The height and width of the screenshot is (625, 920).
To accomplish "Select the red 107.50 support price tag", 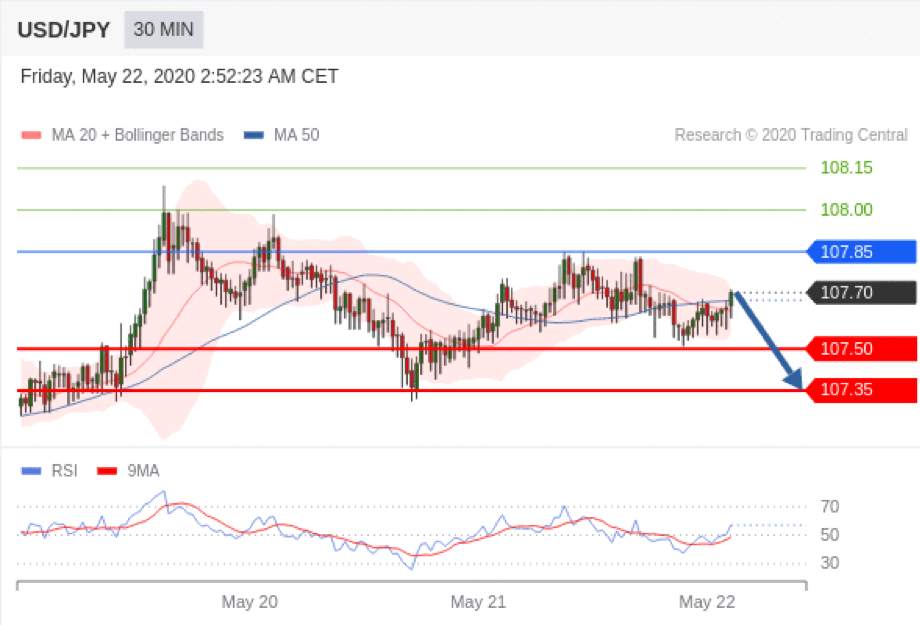I will (861, 349).
